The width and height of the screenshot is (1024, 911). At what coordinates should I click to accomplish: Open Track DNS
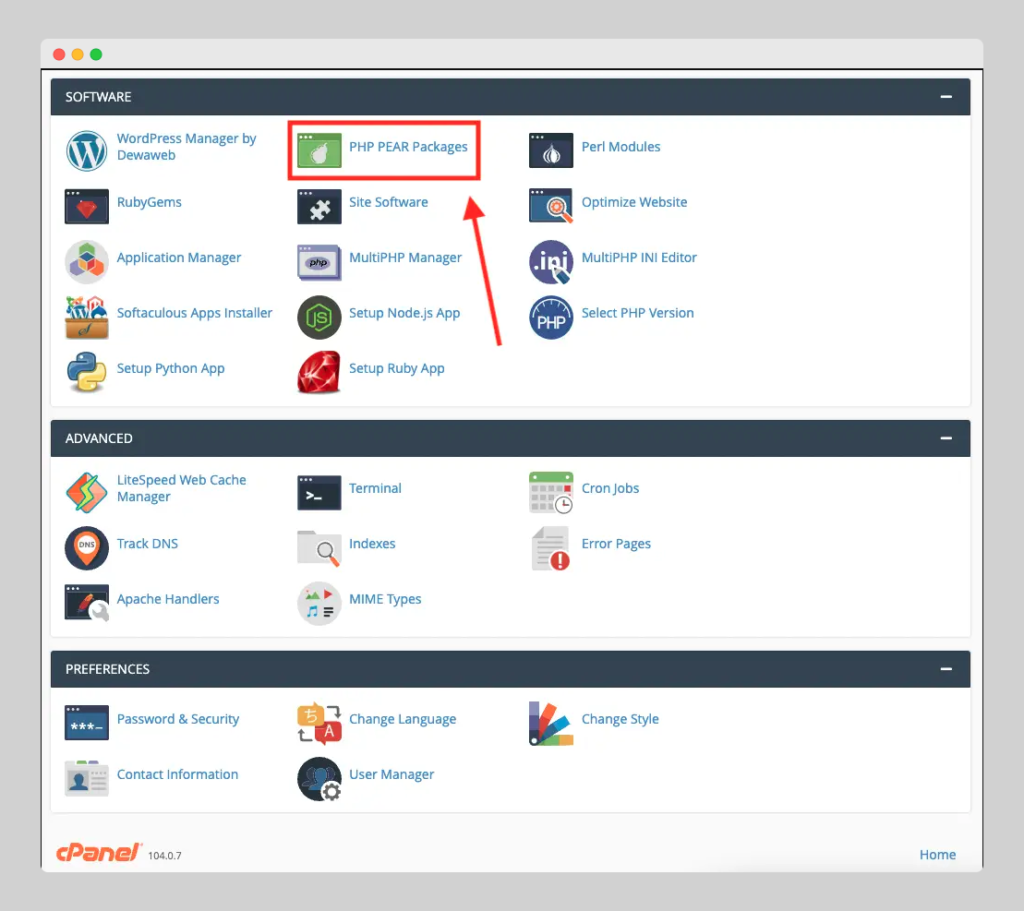pos(147,543)
